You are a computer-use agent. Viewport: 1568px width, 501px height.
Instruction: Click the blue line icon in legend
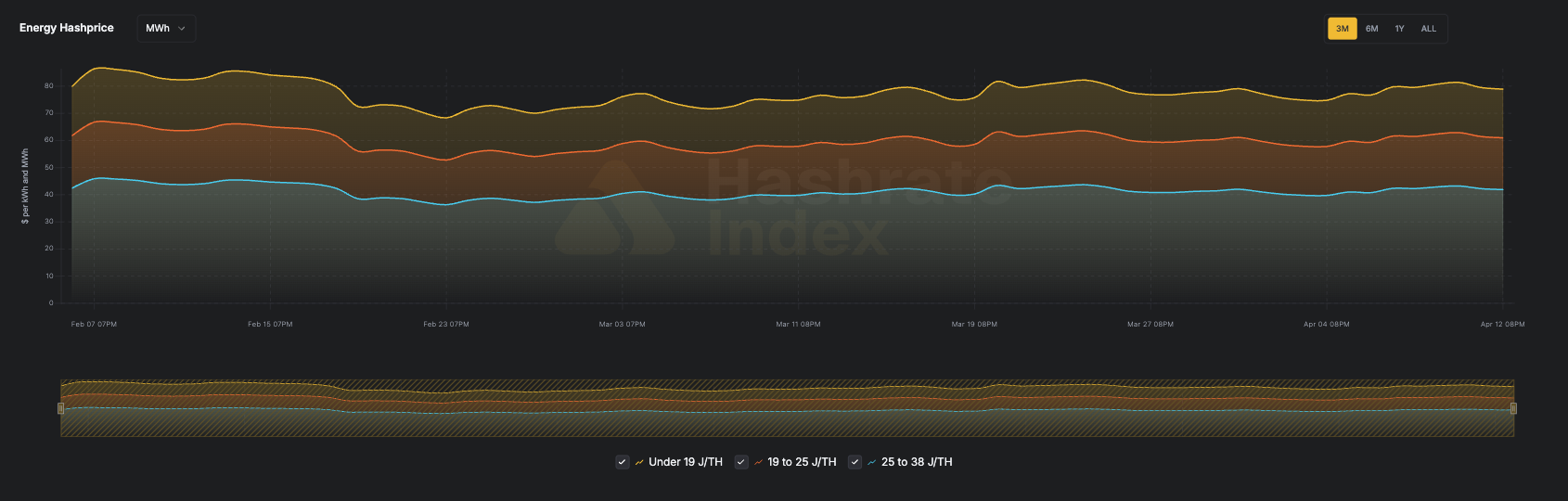(872, 462)
